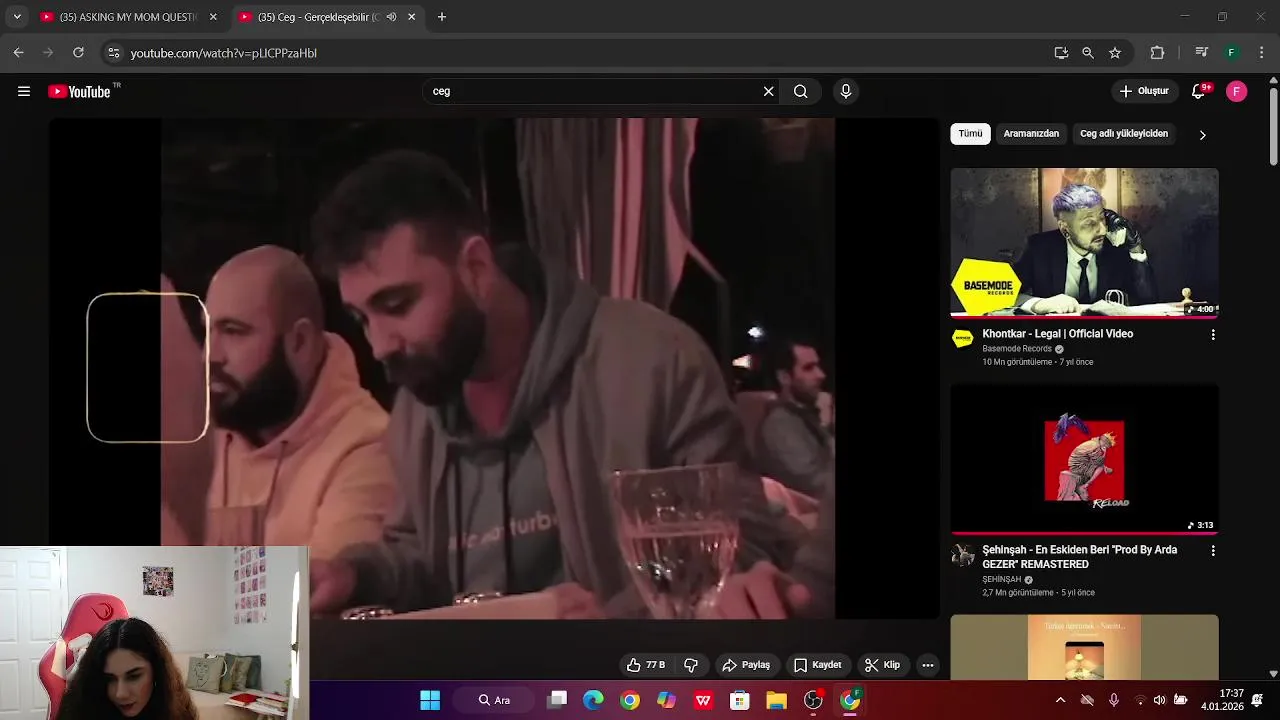Open Basemode Records channel name
1280x720 pixels.
(1017, 349)
